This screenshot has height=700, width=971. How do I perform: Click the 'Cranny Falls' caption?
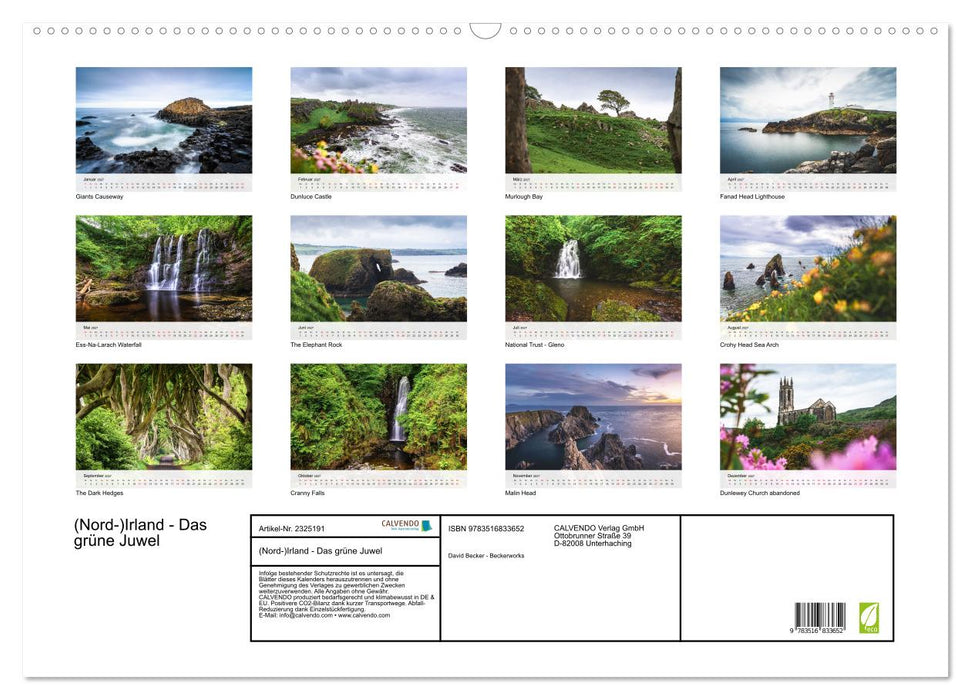(307, 493)
